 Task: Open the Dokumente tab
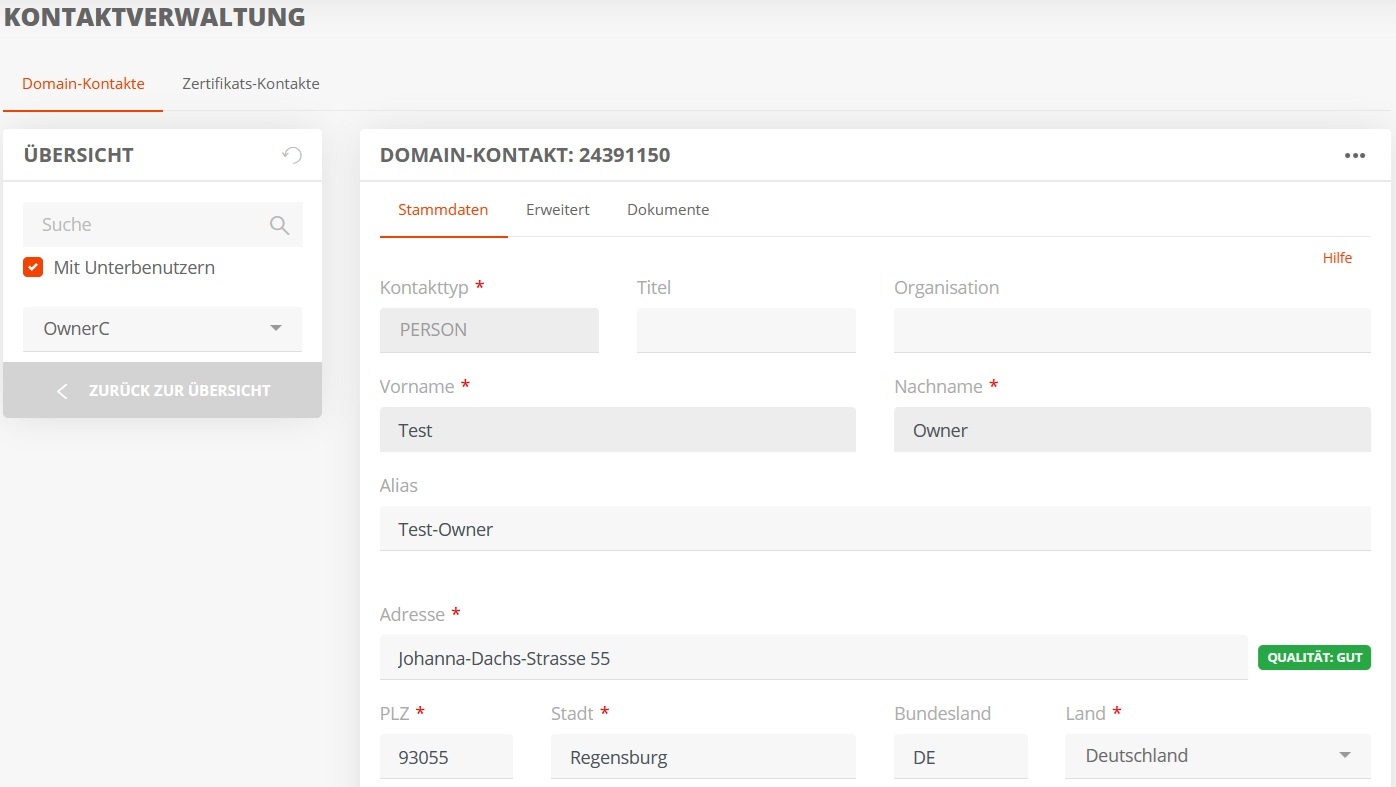tap(668, 210)
